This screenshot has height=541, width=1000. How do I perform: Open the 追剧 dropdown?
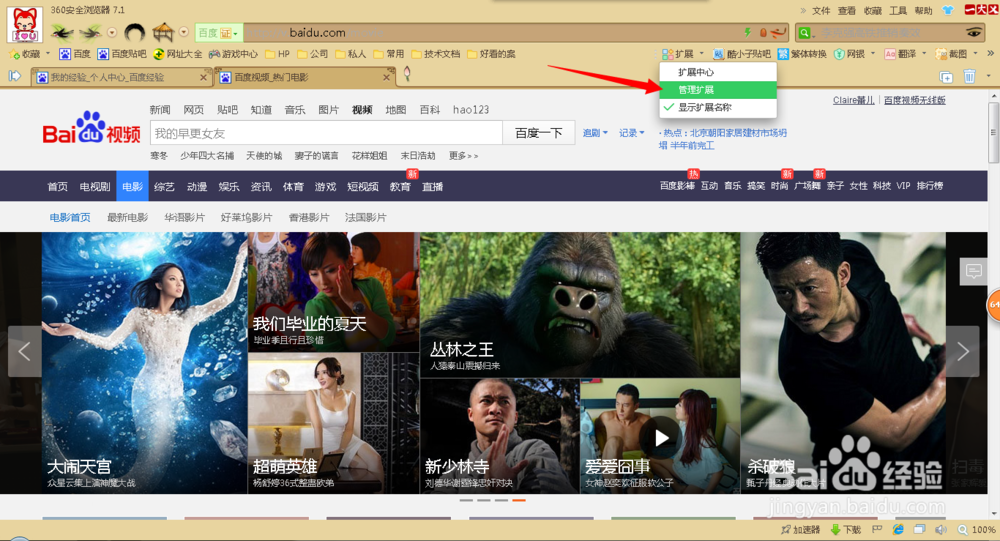click(x=595, y=133)
